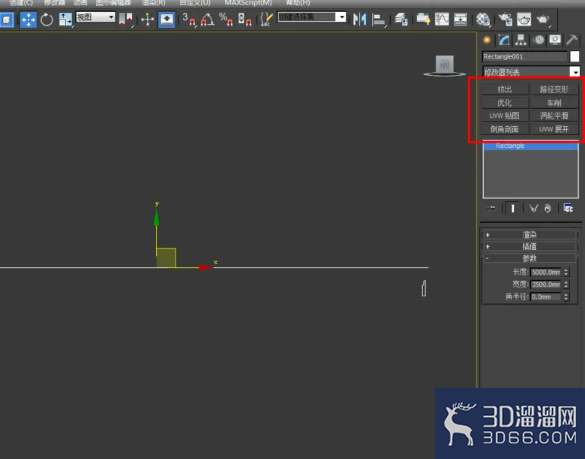Click the 宽度 spinner arrows

[x=566, y=285]
